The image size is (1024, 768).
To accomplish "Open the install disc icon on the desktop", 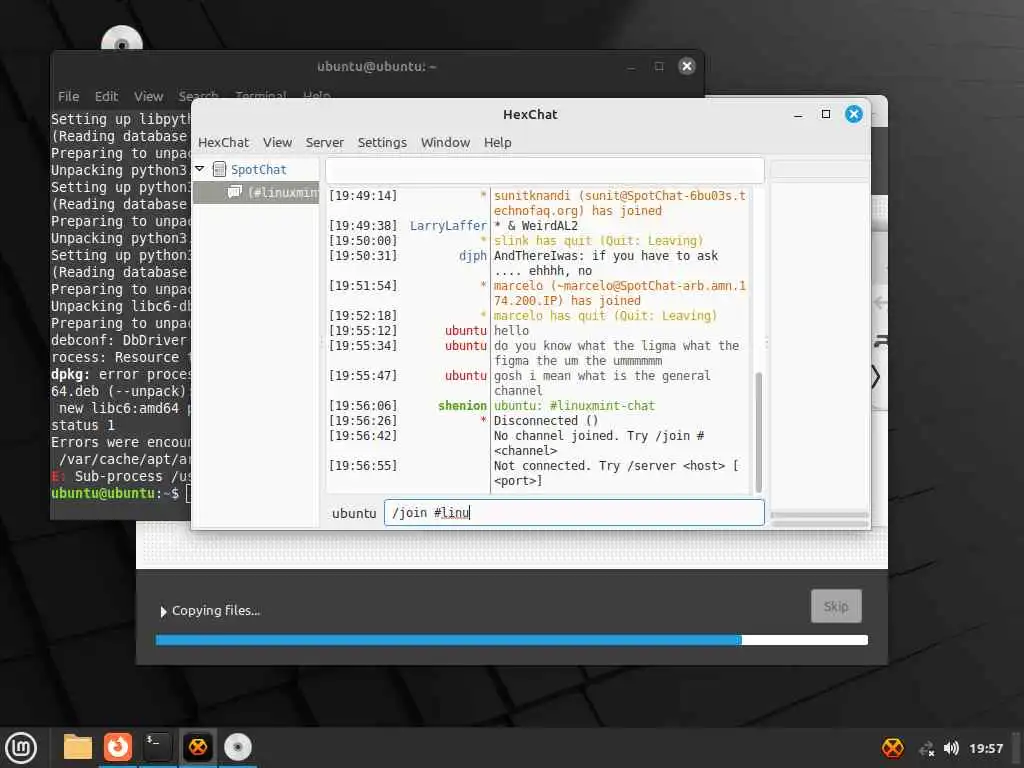I will [x=122, y=38].
